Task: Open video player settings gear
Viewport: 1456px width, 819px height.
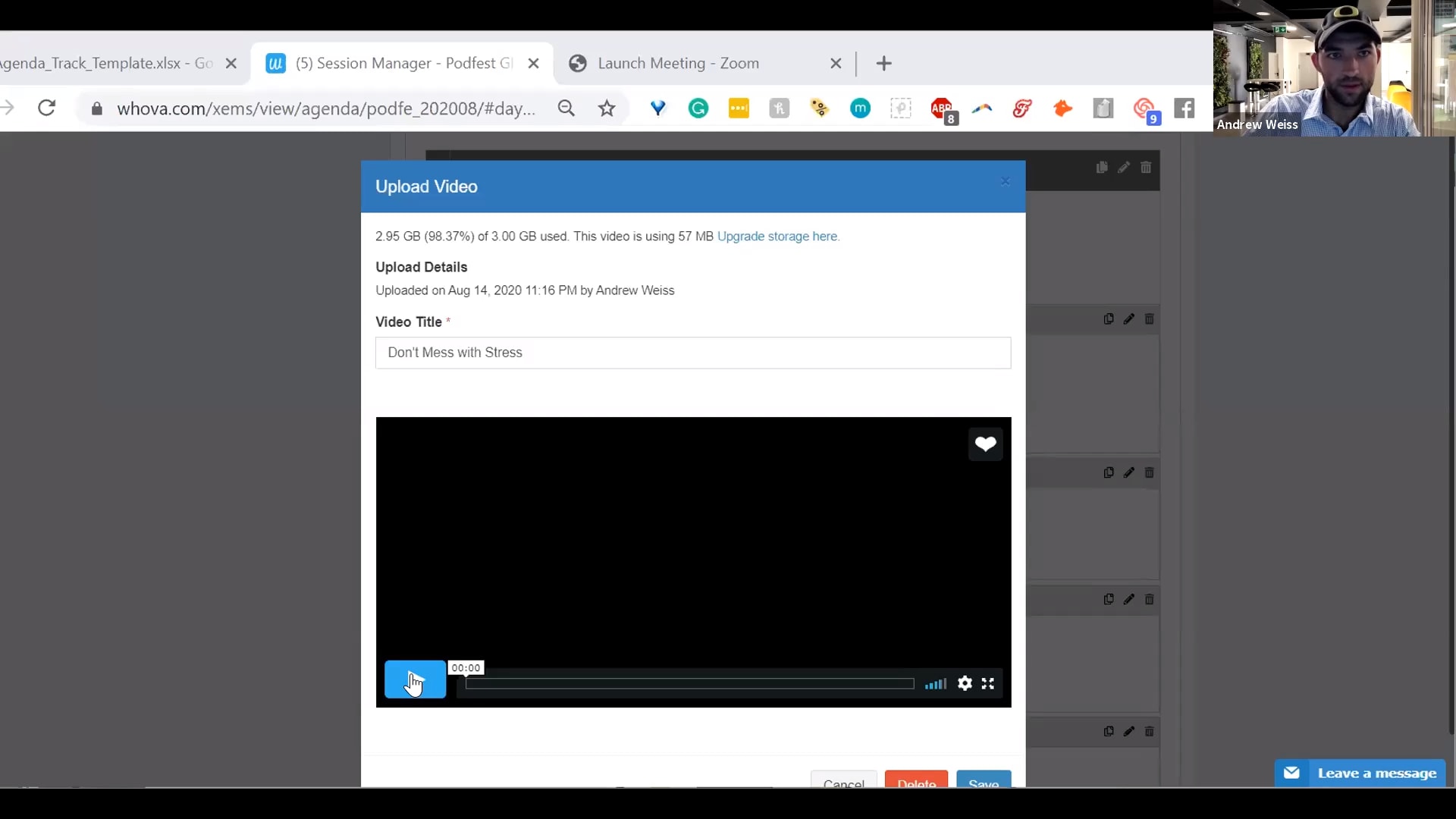Action: click(x=965, y=683)
